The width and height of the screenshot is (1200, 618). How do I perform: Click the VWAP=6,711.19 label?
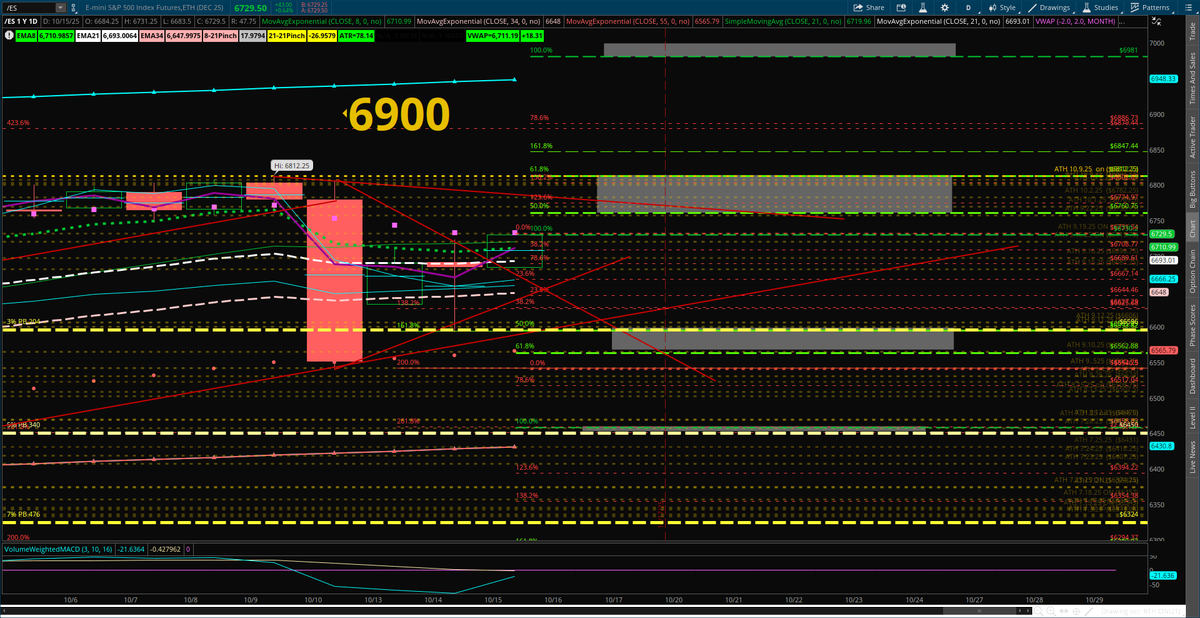492,36
